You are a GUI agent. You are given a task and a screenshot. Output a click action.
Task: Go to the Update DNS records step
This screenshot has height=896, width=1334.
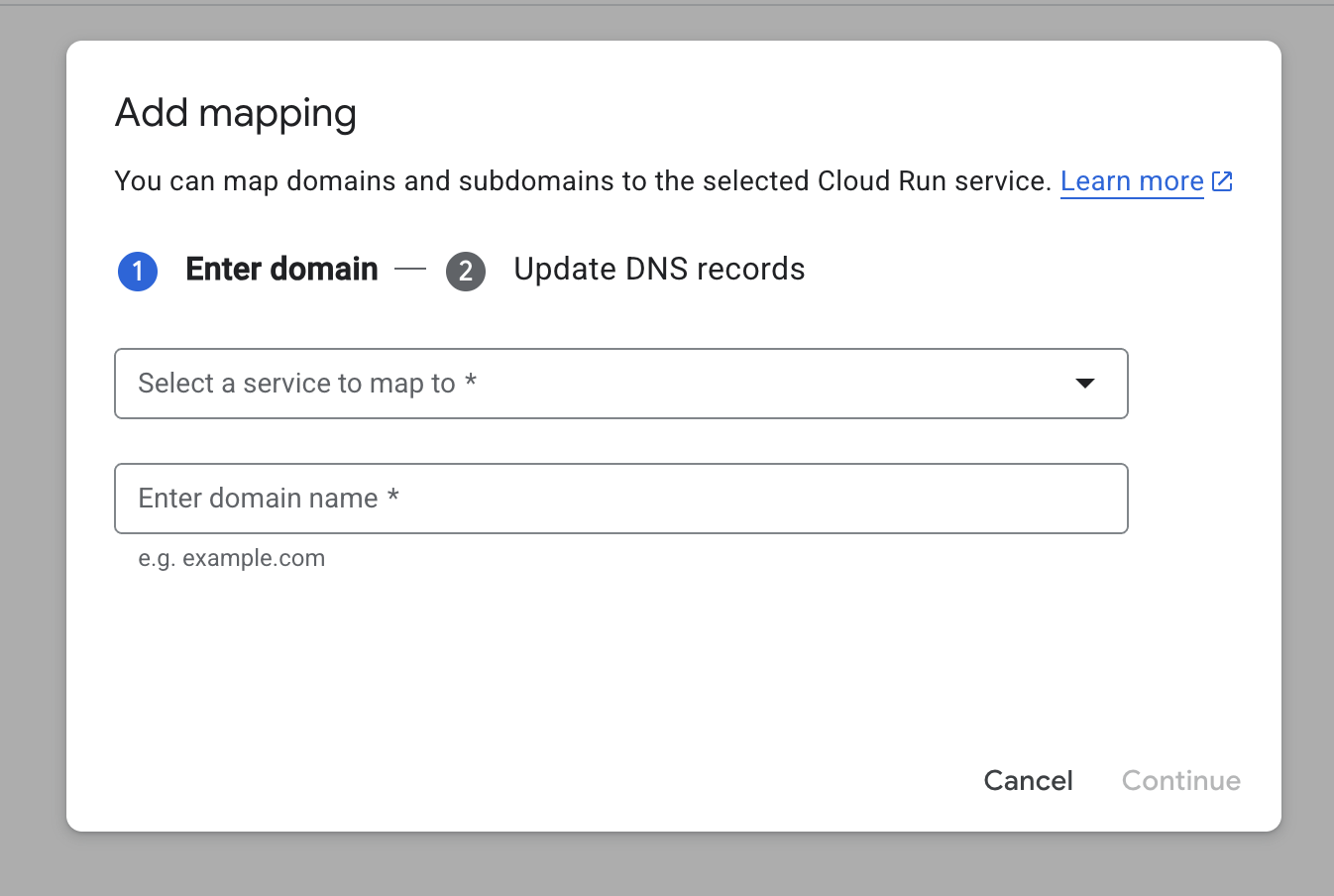(x=658, y=270)
